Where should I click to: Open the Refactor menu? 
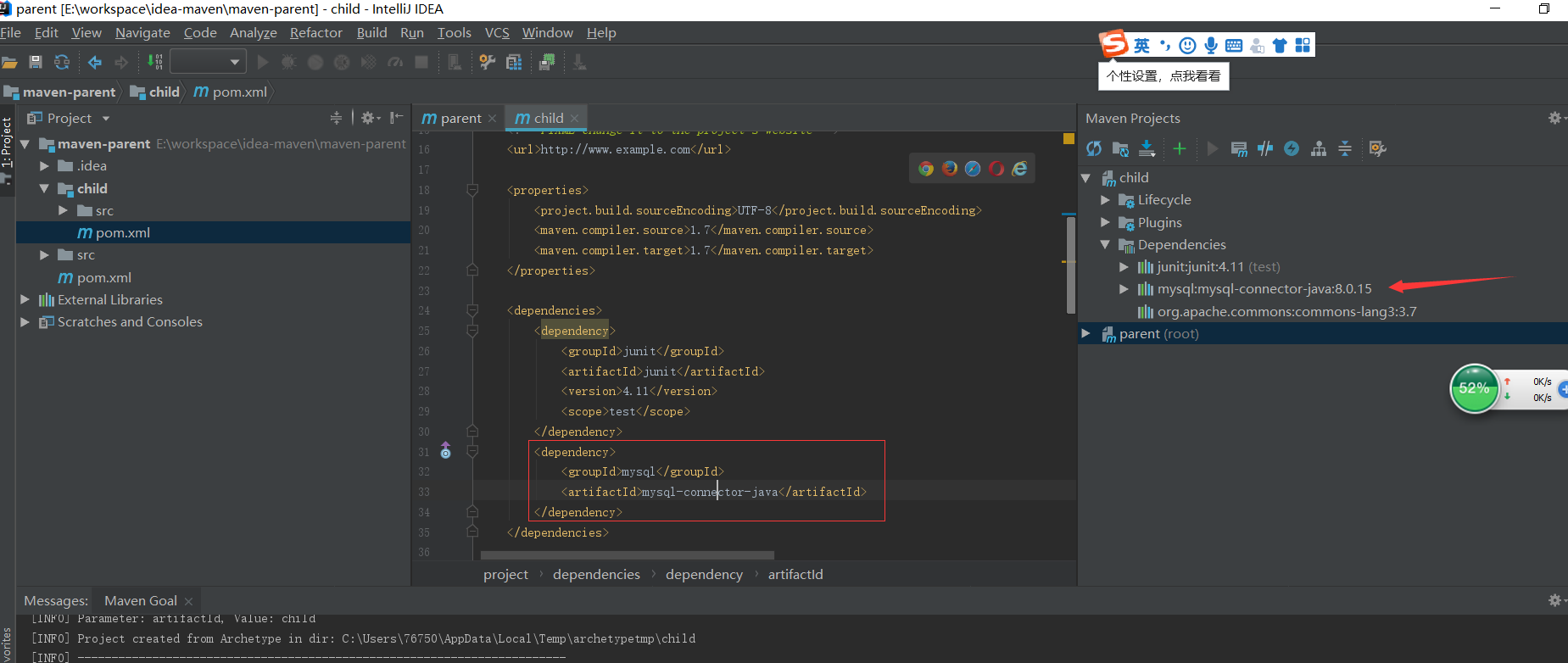pos(315,32)
